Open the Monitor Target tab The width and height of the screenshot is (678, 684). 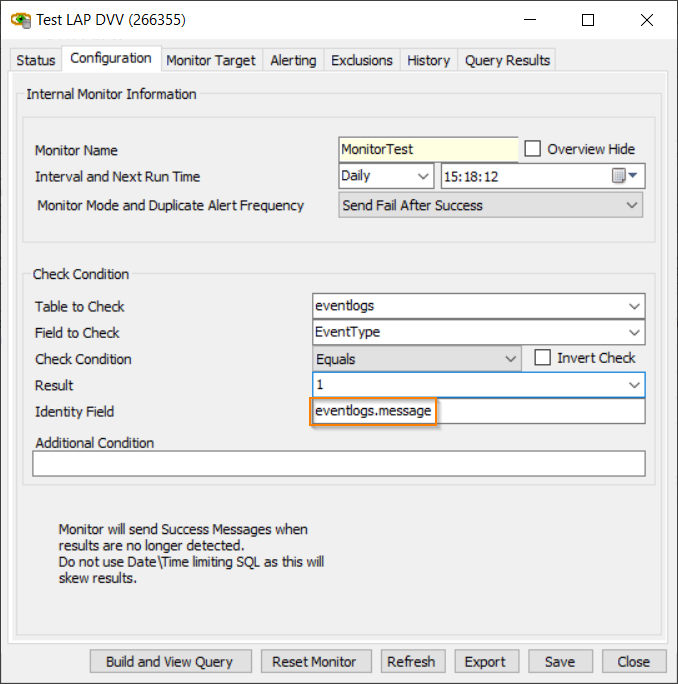pos(211,60)
